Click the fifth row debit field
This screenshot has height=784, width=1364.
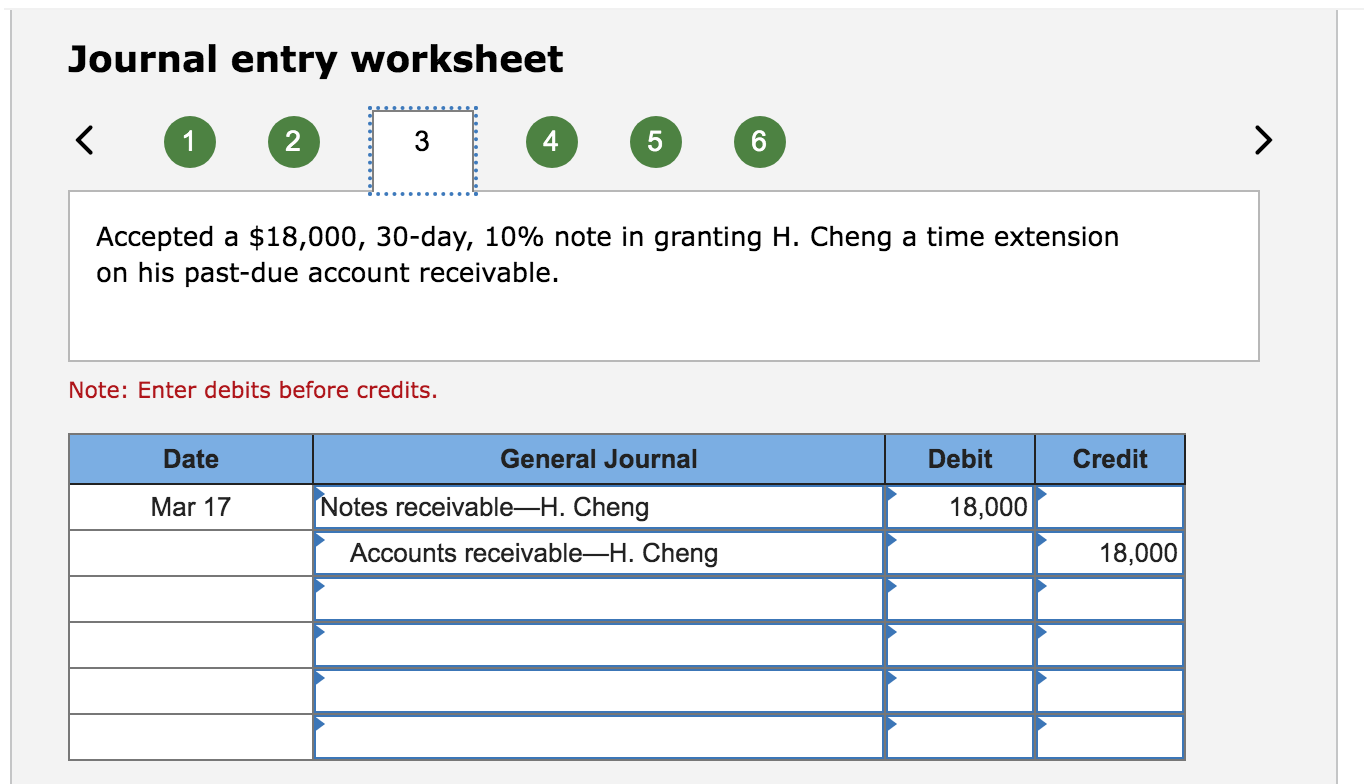(x=960, y=691)
